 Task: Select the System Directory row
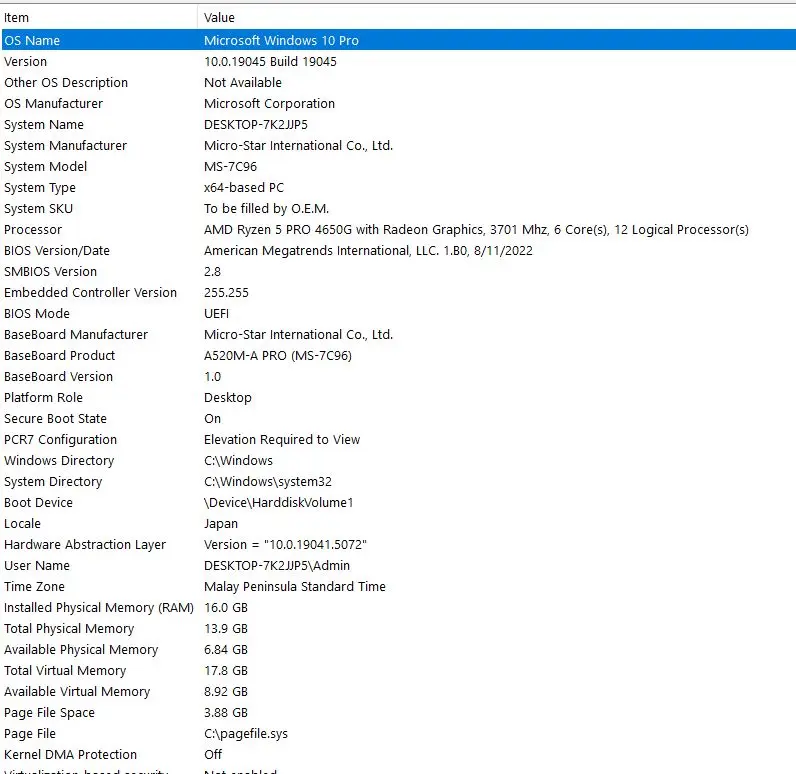(398, 481)
